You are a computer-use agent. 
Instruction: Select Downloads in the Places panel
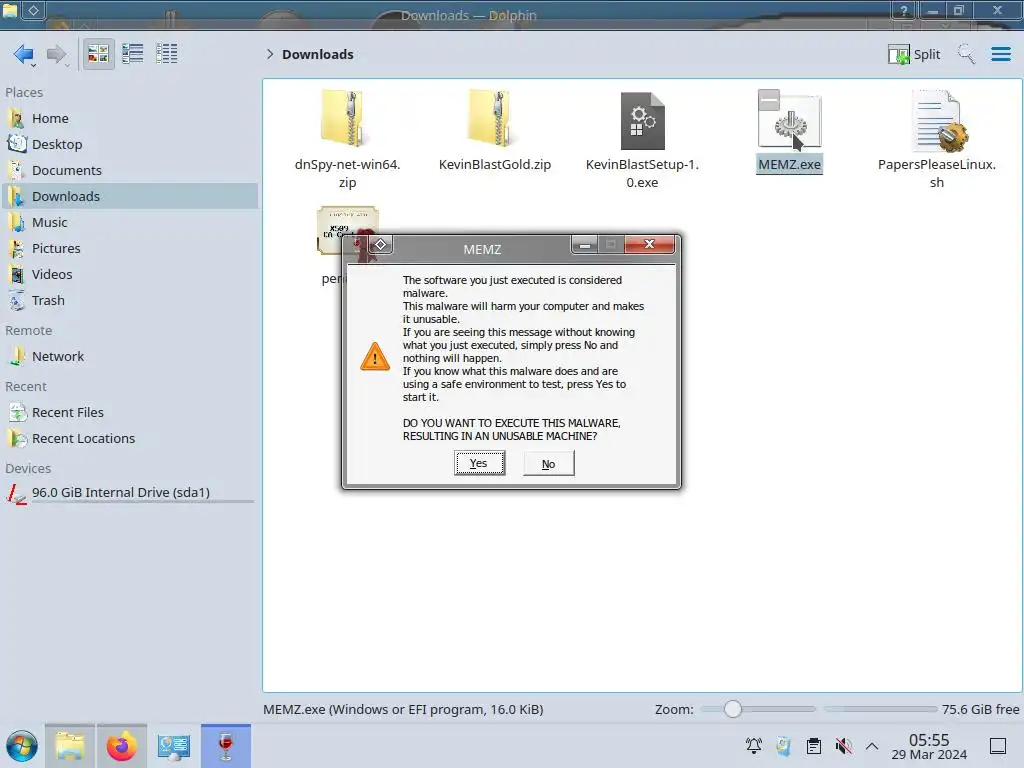point(130,197)
